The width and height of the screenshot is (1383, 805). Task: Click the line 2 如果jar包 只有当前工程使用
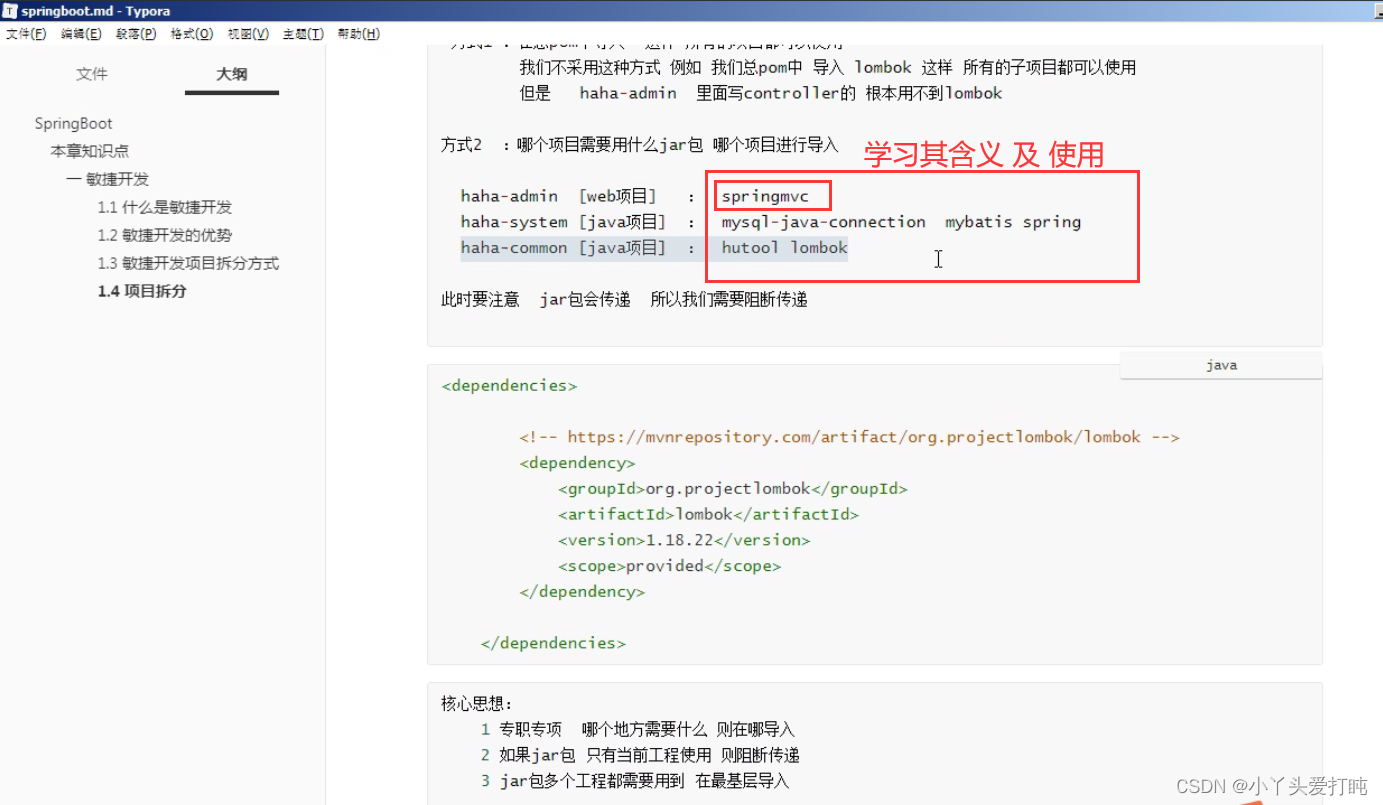pyautogui.click(x=640, y=755)
